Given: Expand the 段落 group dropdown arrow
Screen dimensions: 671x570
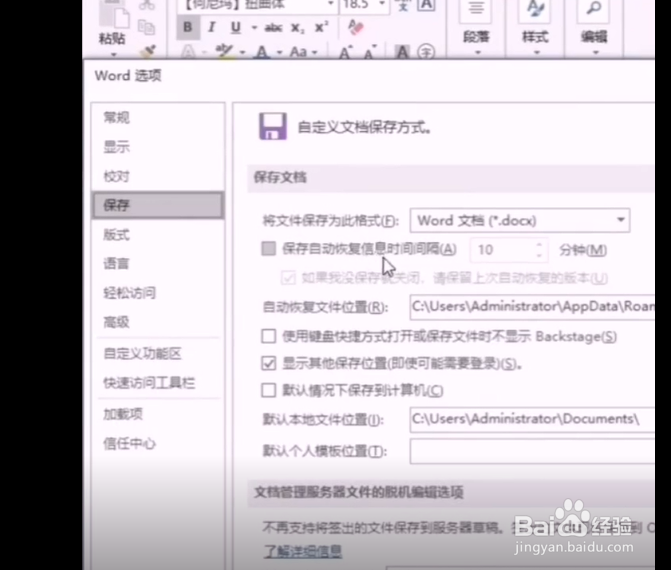Looking at the screenshot, I should click(x=478, y=53).
